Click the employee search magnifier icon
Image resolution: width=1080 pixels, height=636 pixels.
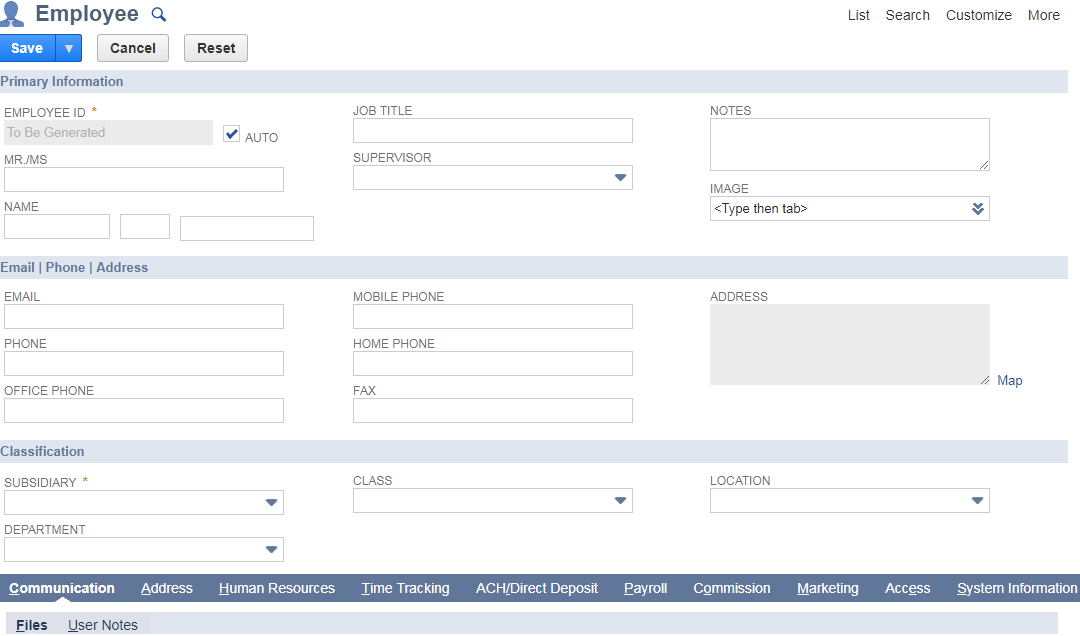pos(158,15)
